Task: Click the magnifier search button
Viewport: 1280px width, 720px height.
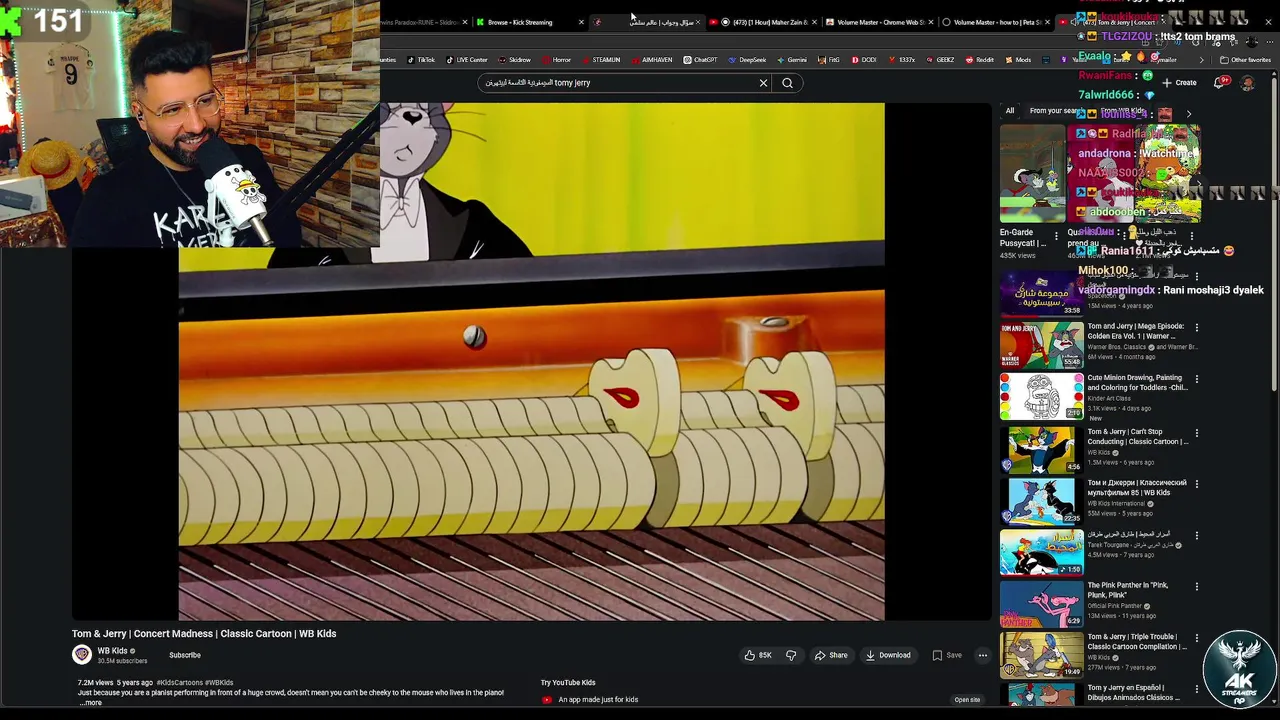Action: (x=787, y=83)
